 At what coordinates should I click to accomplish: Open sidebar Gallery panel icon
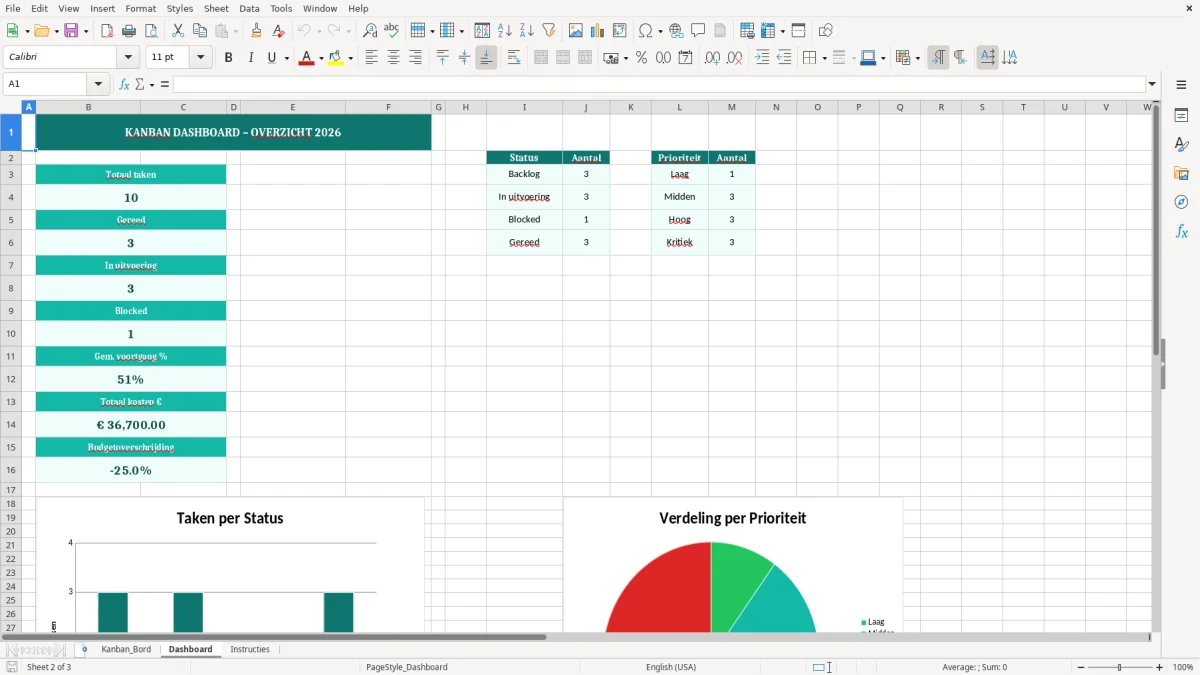coord(1181,174)
